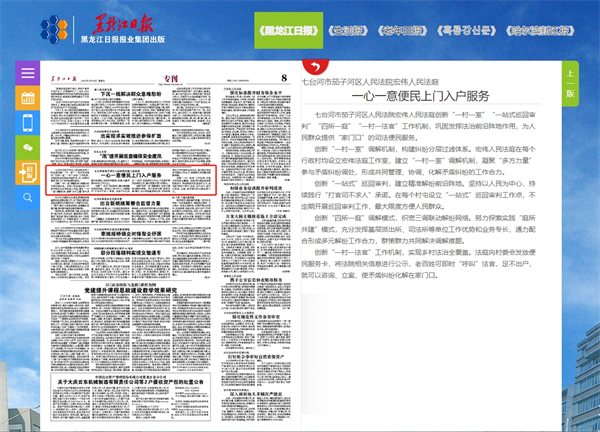Click the green WeChat icon
Screen dimensions: 600x432
click(x=27, y=147)
